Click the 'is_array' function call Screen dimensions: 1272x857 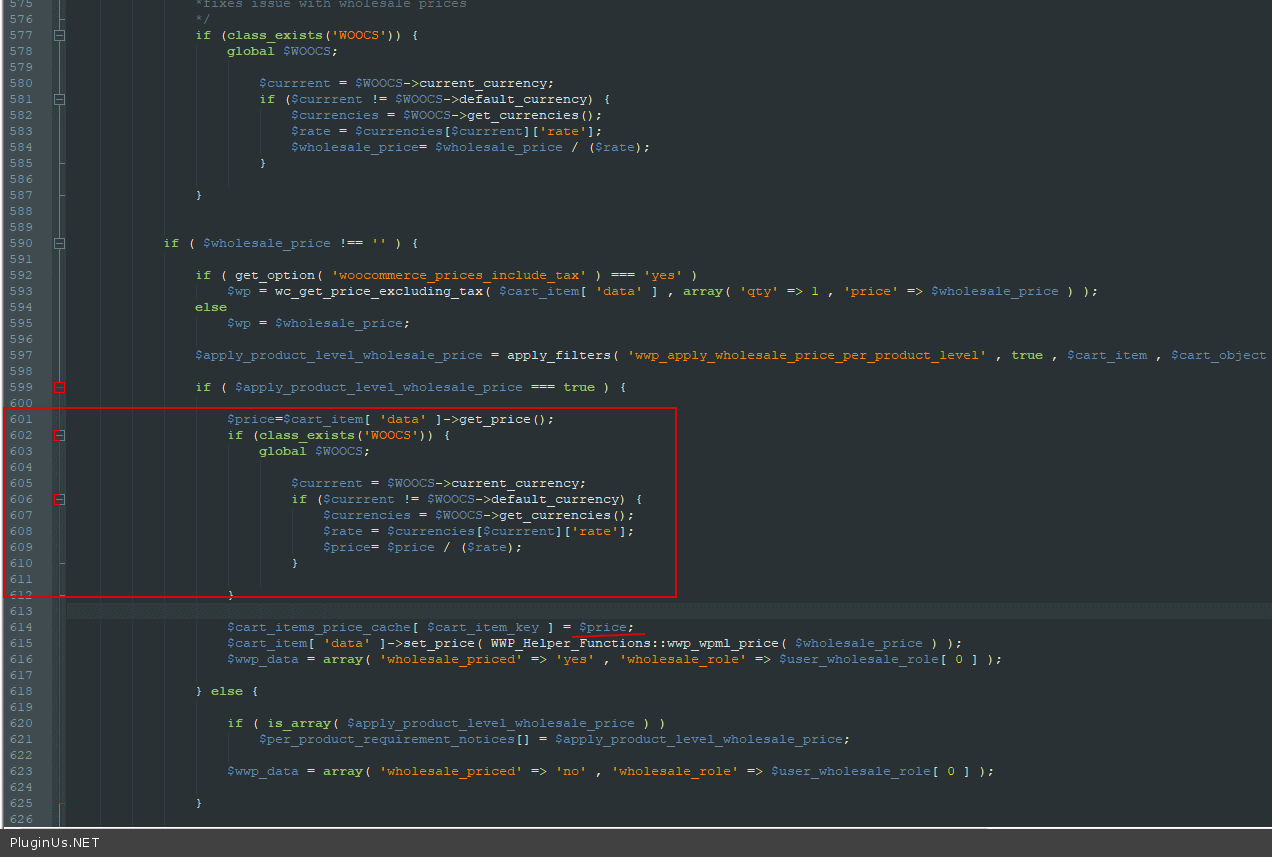(299, 723)
